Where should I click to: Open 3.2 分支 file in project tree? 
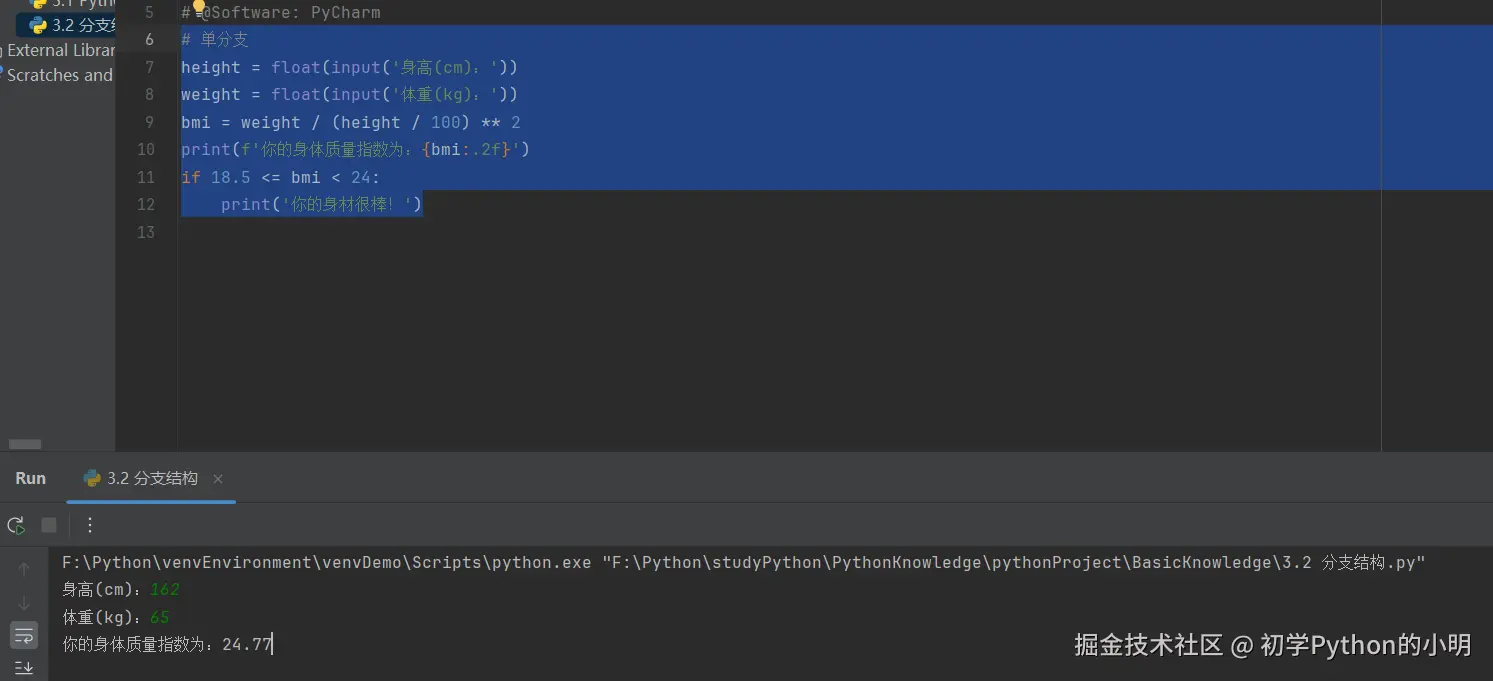pyautogui.click(x=72, y=26)
